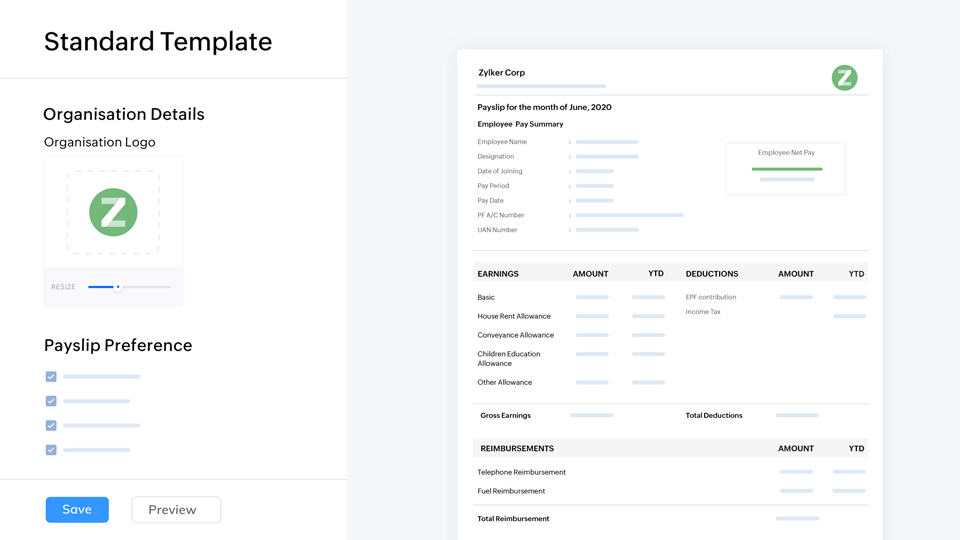Select the EPF contribution deduction label
Screen dimensions: 960x540
click(x=711, y=298)
